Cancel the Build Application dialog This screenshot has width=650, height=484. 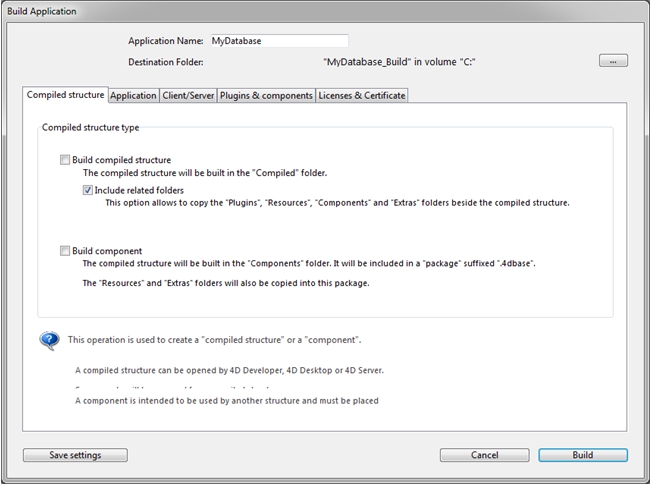tap(484, 455)
